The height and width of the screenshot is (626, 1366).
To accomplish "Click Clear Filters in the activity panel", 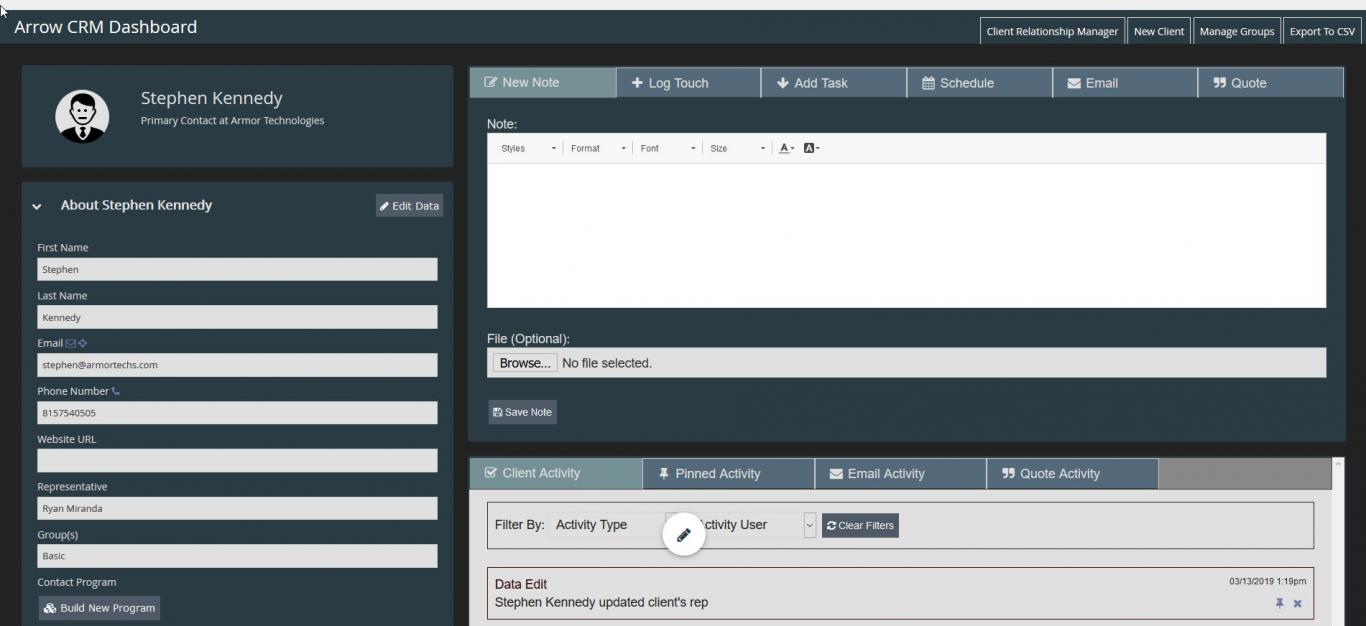I will (x=861, y=524).
